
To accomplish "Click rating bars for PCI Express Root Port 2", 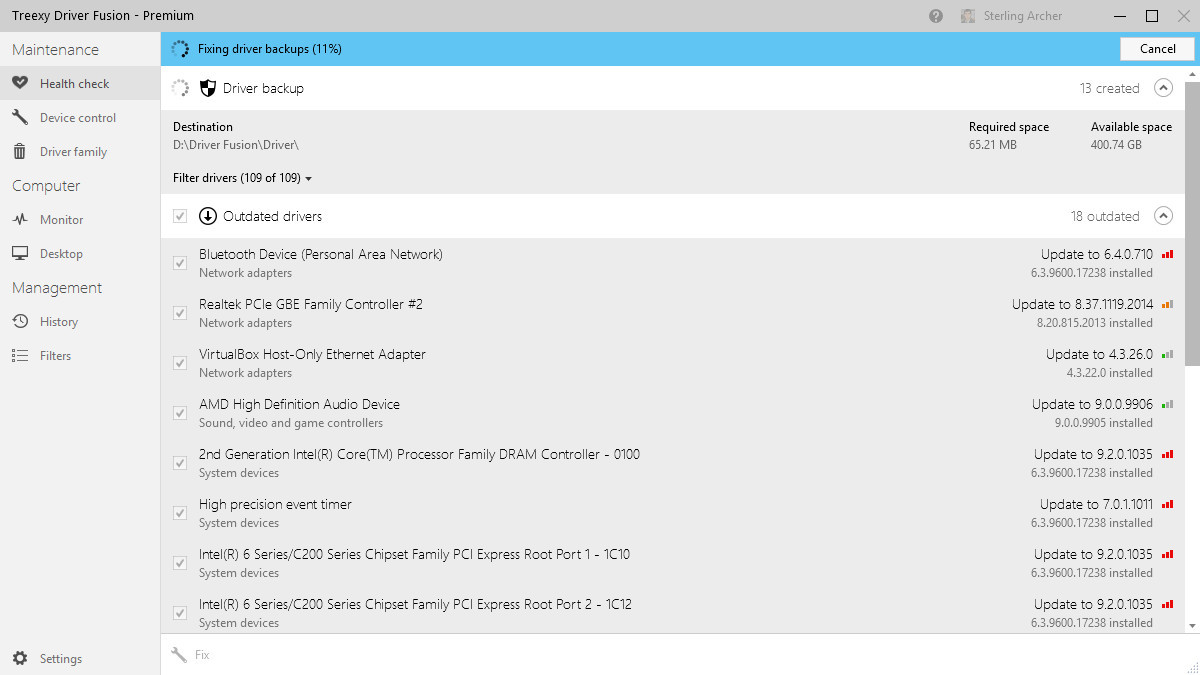I will click(1168, 604).
